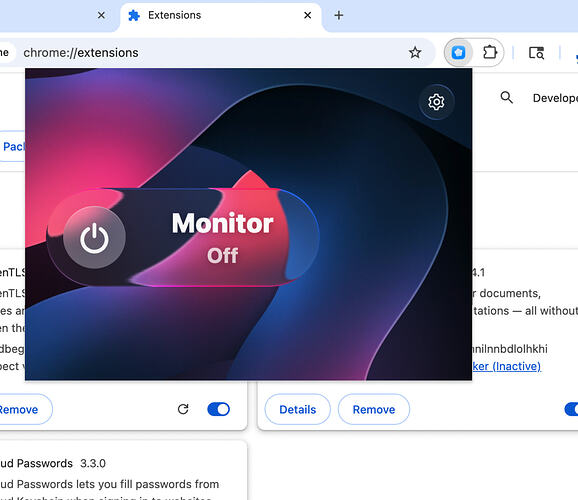Click the Passwords 3.3.0 extension title
The image size is (578, 500).
click(x=53, y=463)
